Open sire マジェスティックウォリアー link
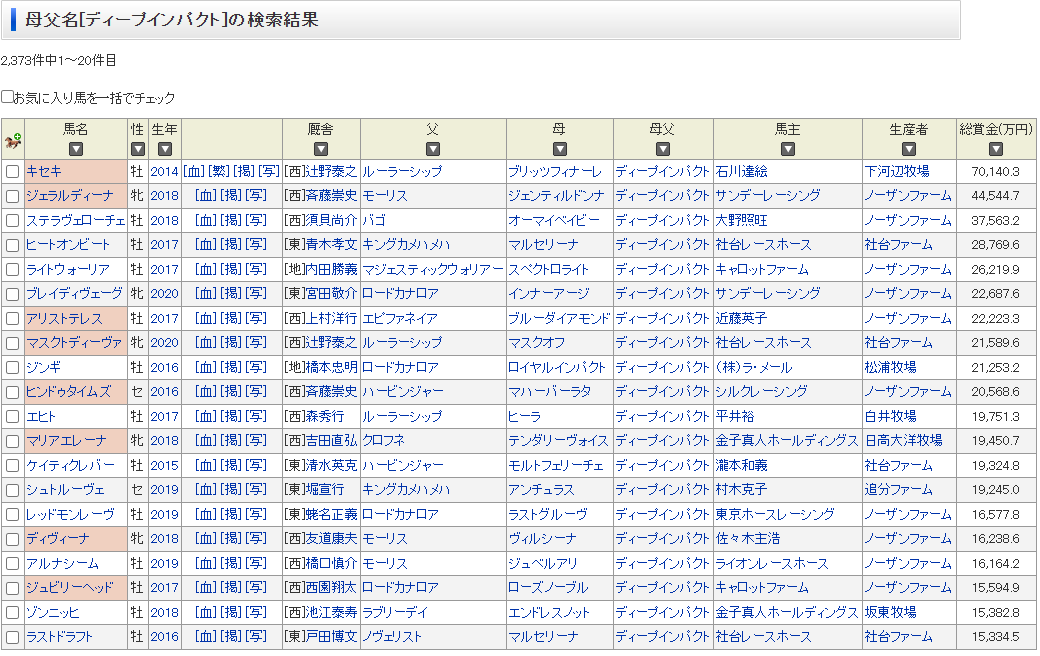Viewport: 1040px width, 656px height. pos(432,269)
